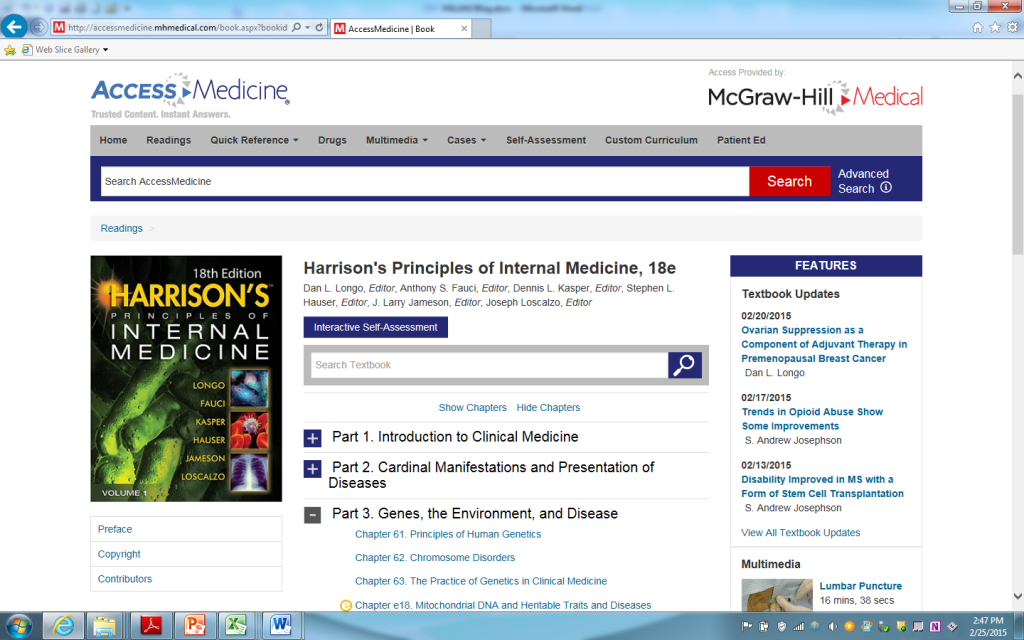Viewport: 1024px width, 640px height.
Task: Click the Windows Start orb
Action: [x=18, y=626]
